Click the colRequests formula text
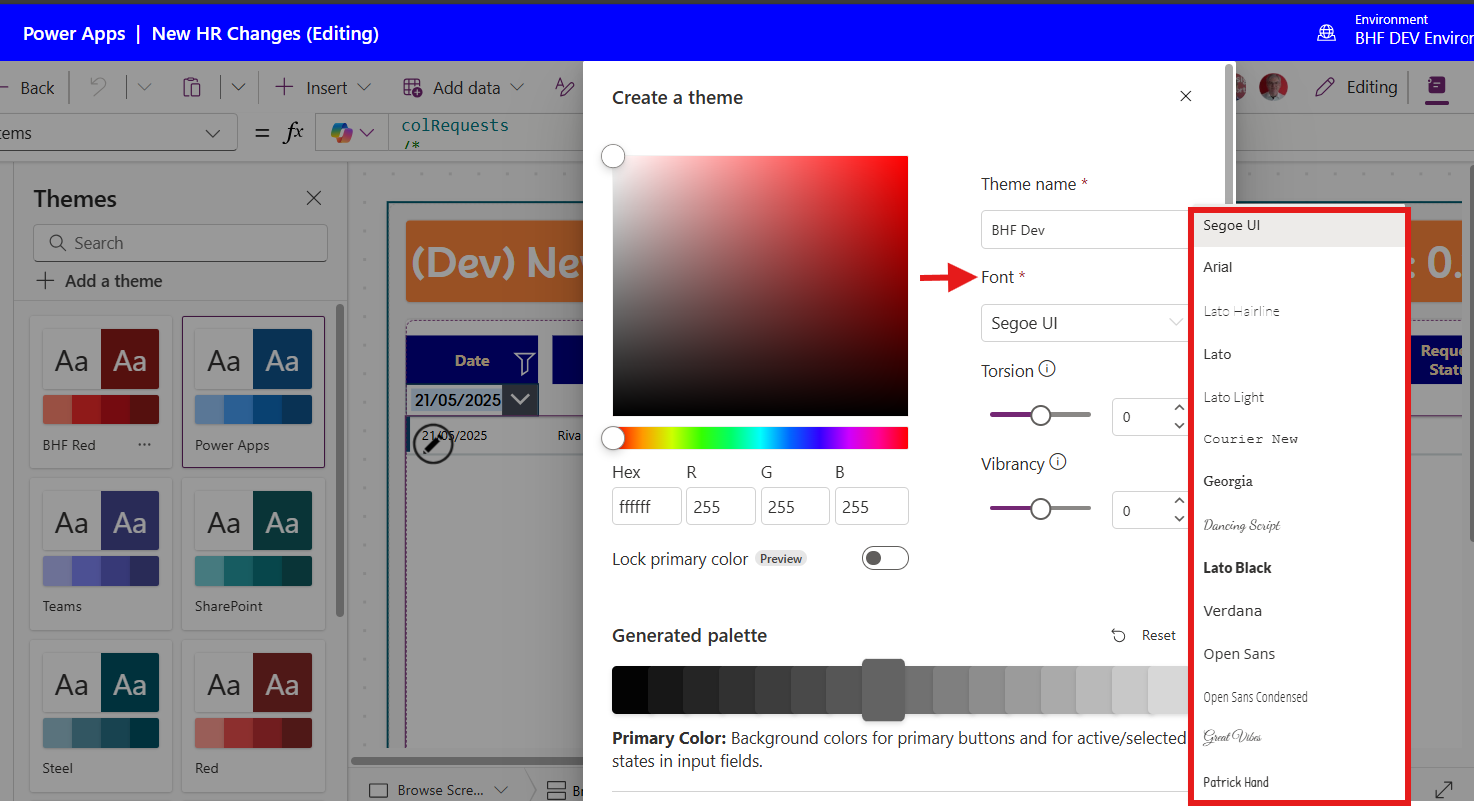 [x=455, y=126]
